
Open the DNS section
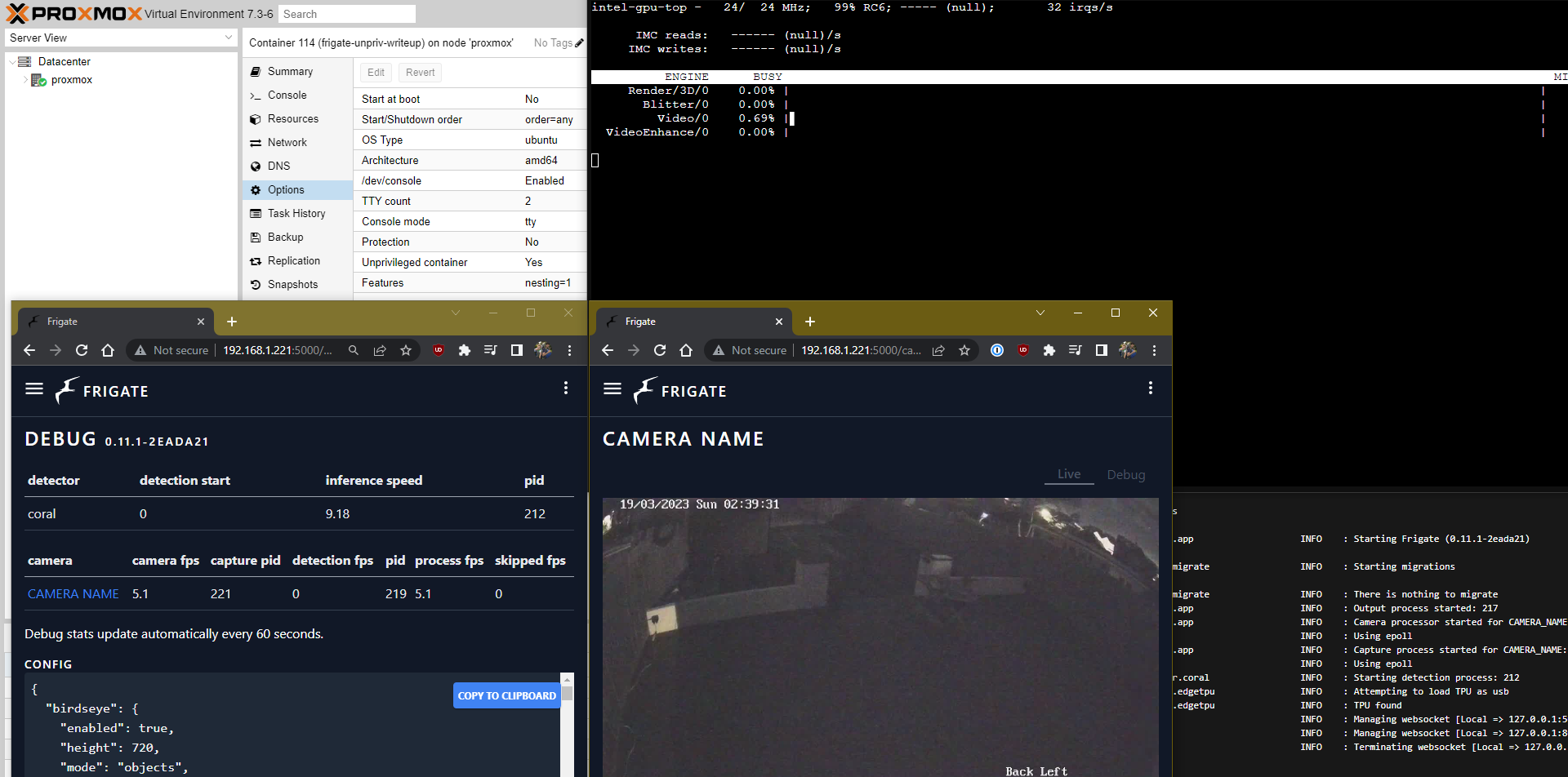pos(297,166)
